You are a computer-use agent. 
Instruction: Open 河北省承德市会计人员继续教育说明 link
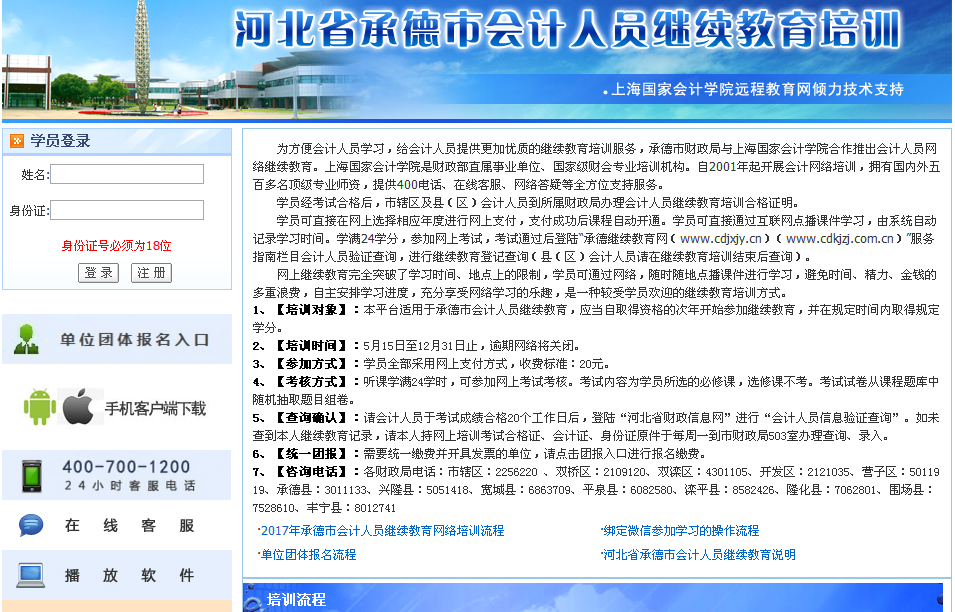pyautogui.click(x=699, y=554)
